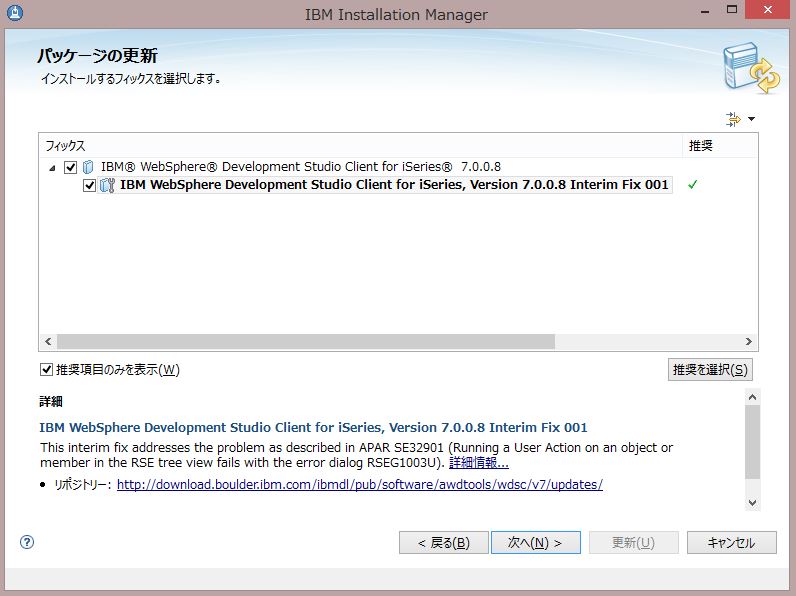Image resolution: width=796 pixels, height=596 pixels.
Task: Collapse the WebSphere Development Studio Client tree node
Action: click(x=52, y=168)
